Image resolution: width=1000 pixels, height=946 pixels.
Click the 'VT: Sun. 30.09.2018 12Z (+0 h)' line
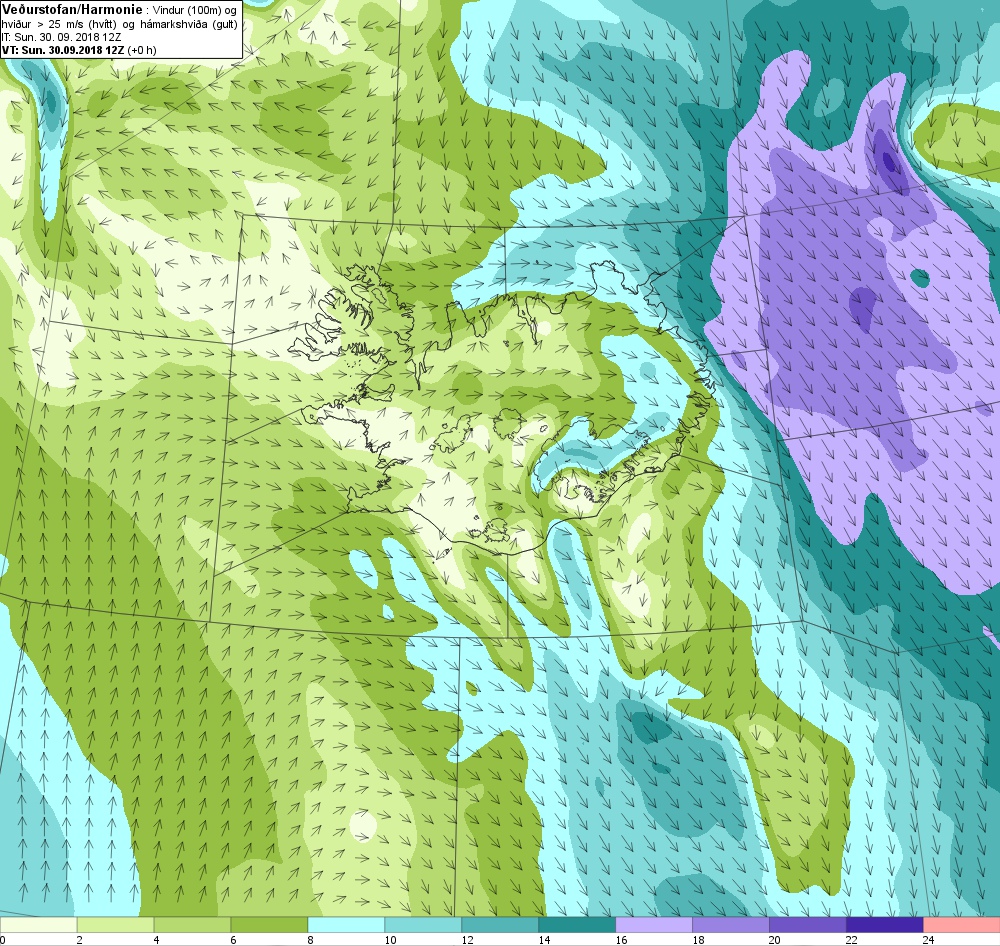pos(79,50)
